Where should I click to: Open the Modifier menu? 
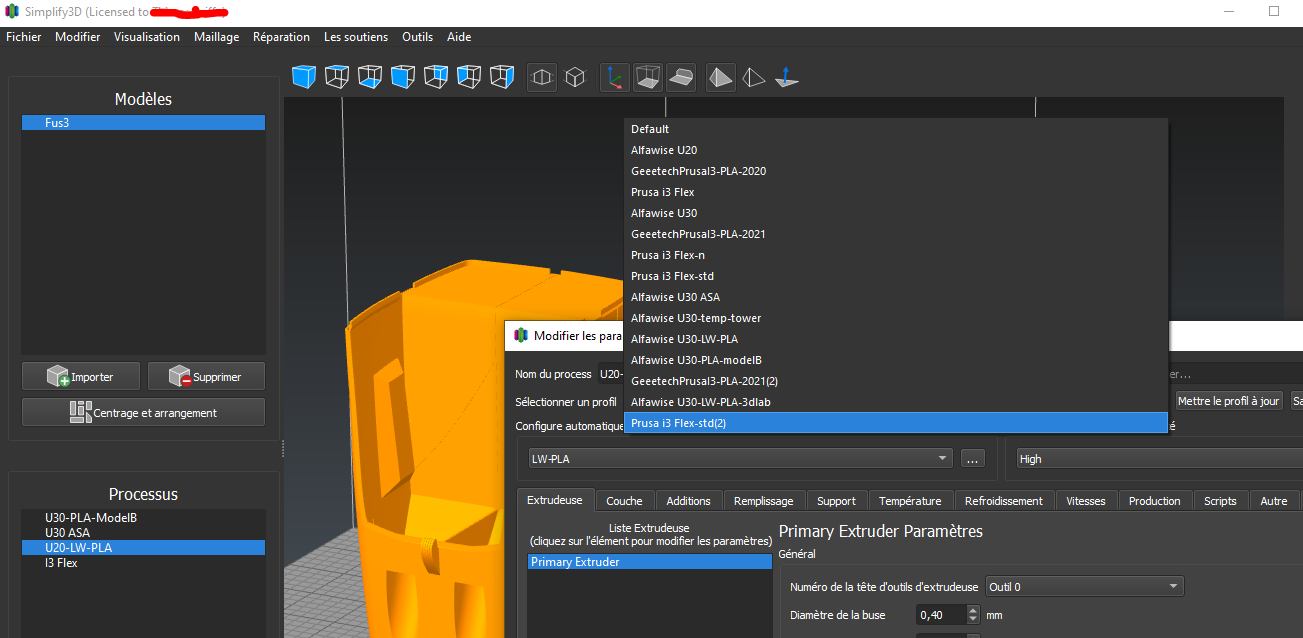click(x=78, y=37)
